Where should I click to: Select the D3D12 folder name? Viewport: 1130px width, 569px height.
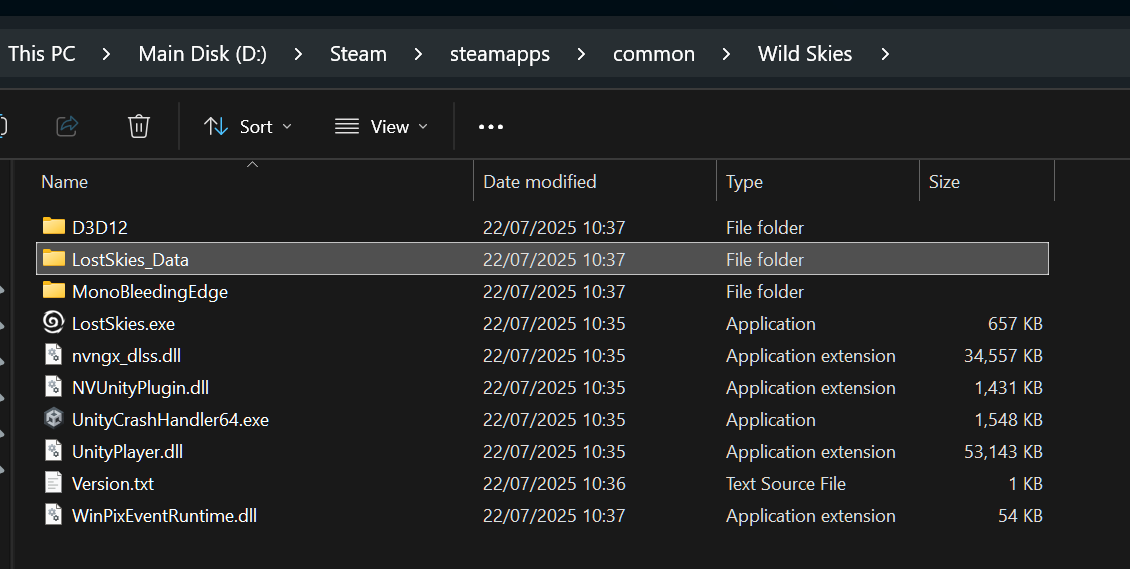click(99, 228)
